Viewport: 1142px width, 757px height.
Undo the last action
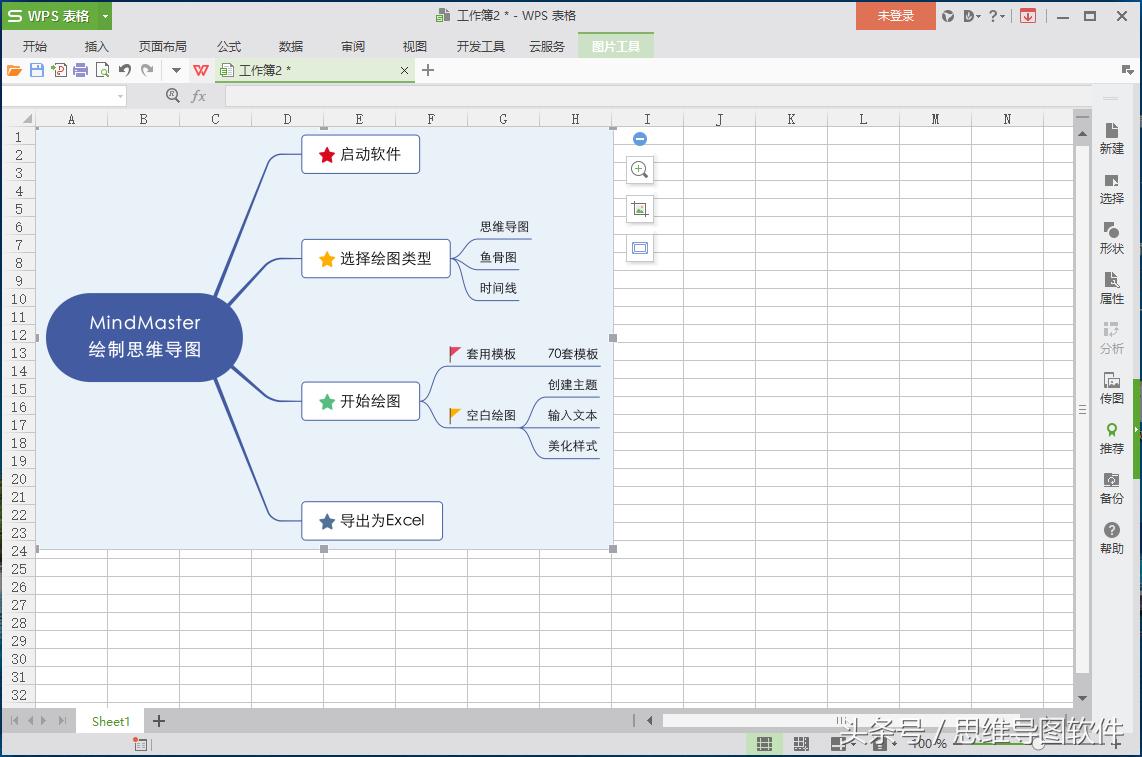[125, 70]
